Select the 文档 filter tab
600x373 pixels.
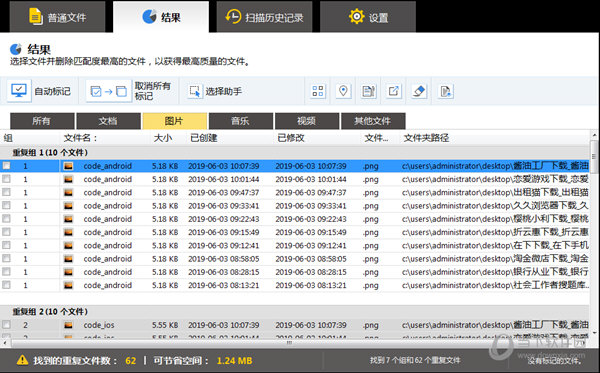108,121
